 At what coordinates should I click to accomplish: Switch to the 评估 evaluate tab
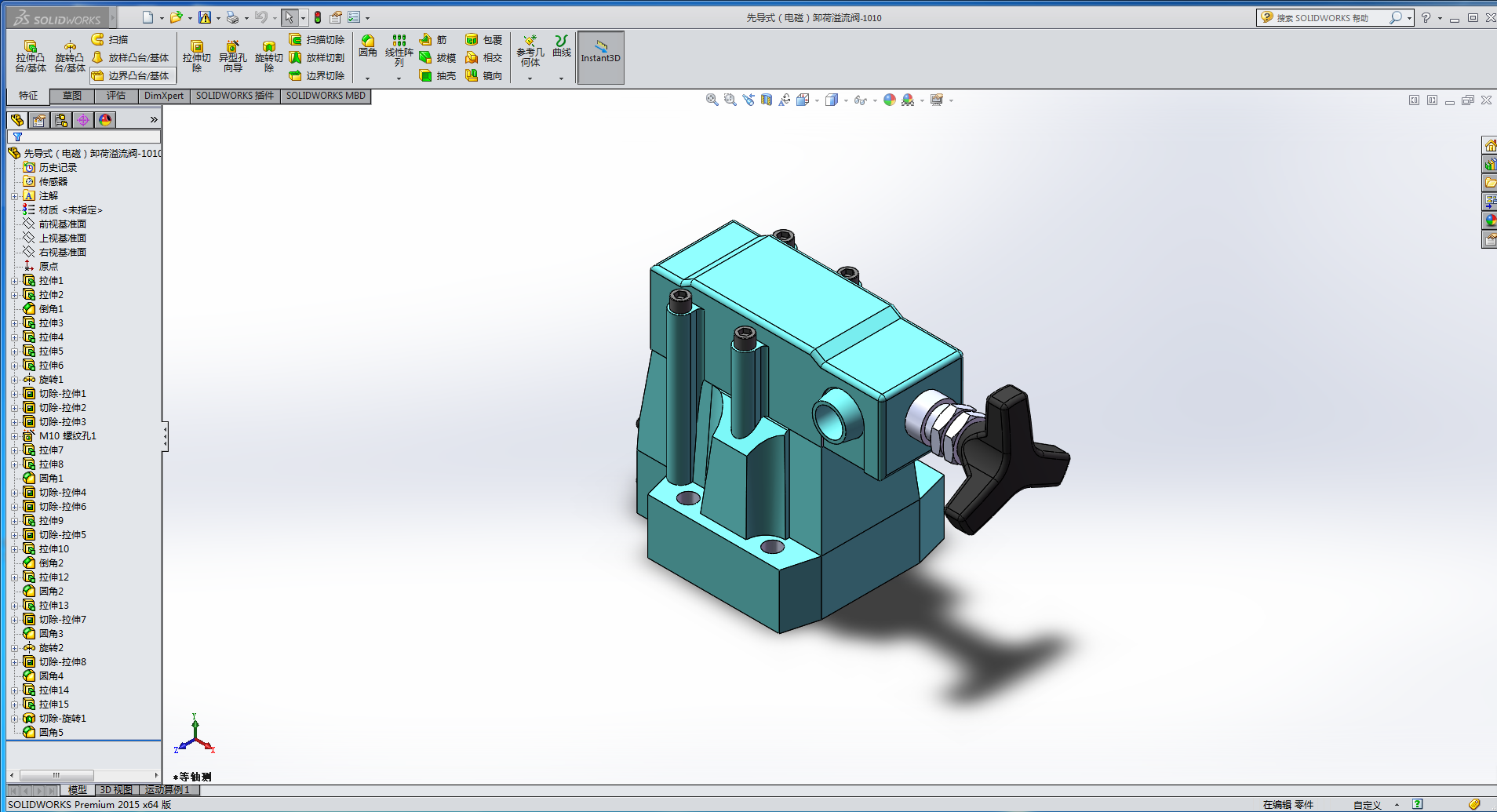tap(116, 96)
